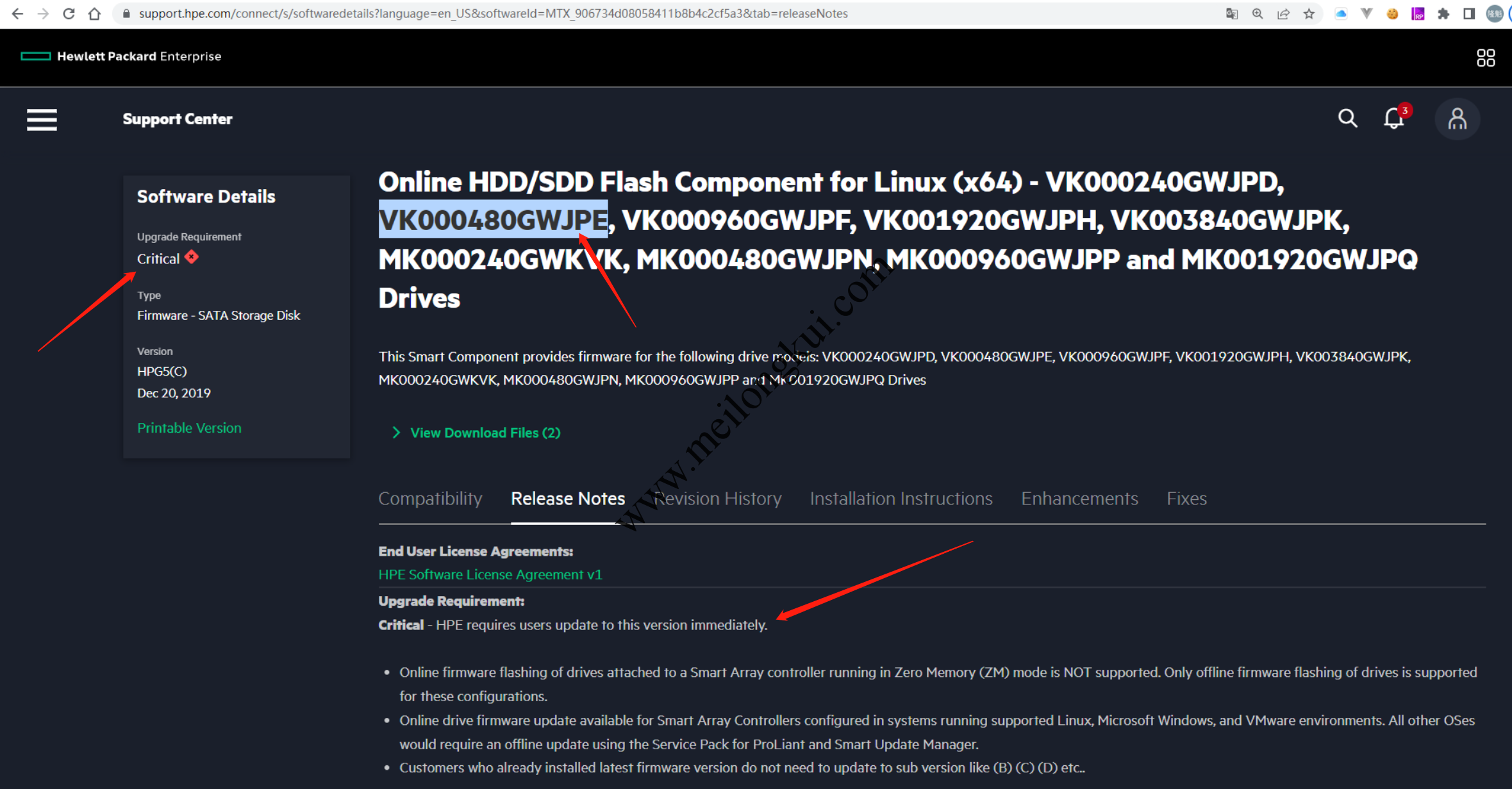Click the zoom magnifier icon in address bar
Screen dimensions: 1512x789
1257,13
